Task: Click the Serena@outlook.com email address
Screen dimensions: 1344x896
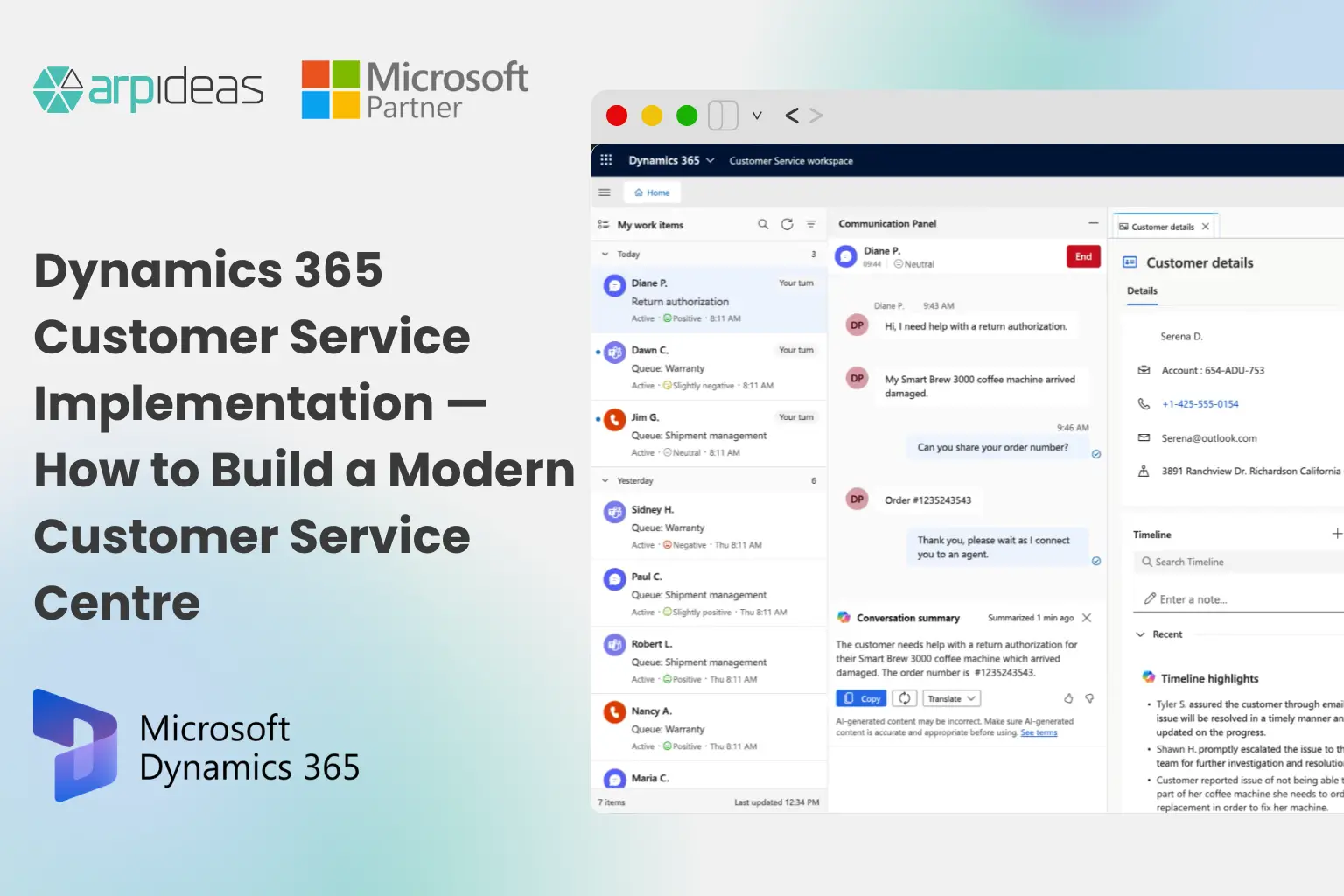Action: [1208, 438]
